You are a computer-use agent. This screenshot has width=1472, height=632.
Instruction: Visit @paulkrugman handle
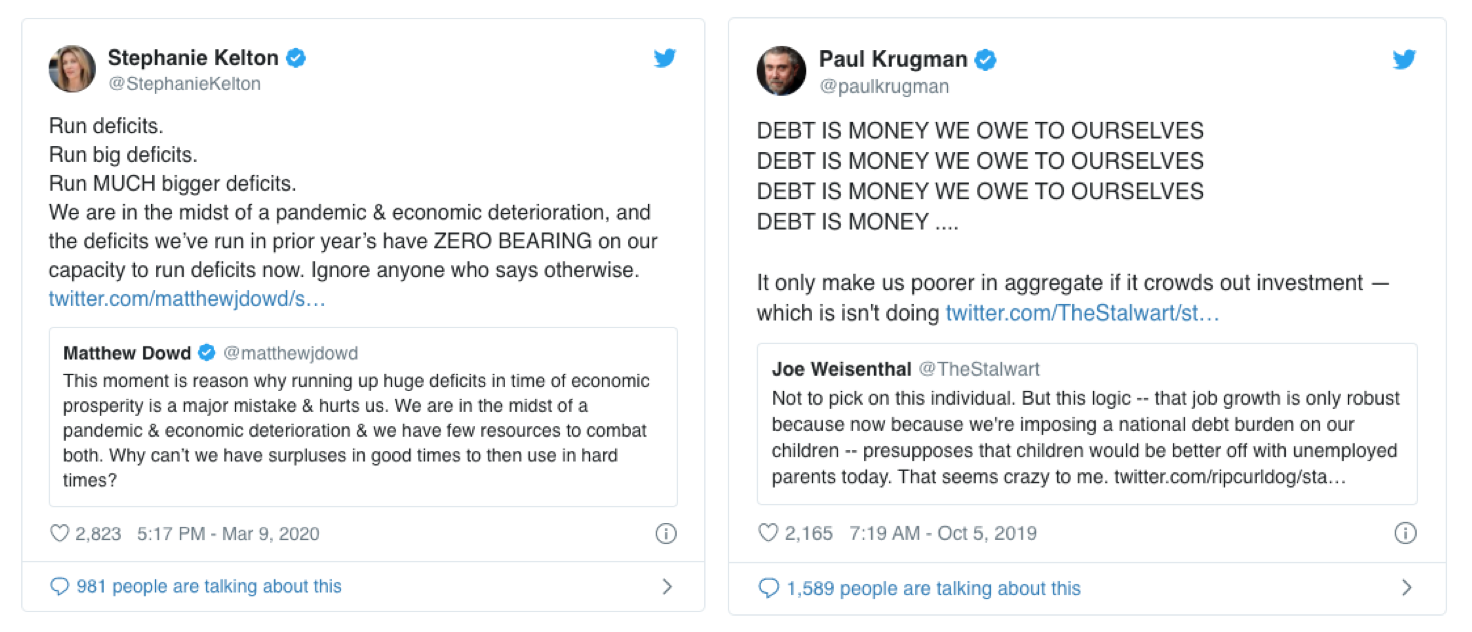(884, 86)
